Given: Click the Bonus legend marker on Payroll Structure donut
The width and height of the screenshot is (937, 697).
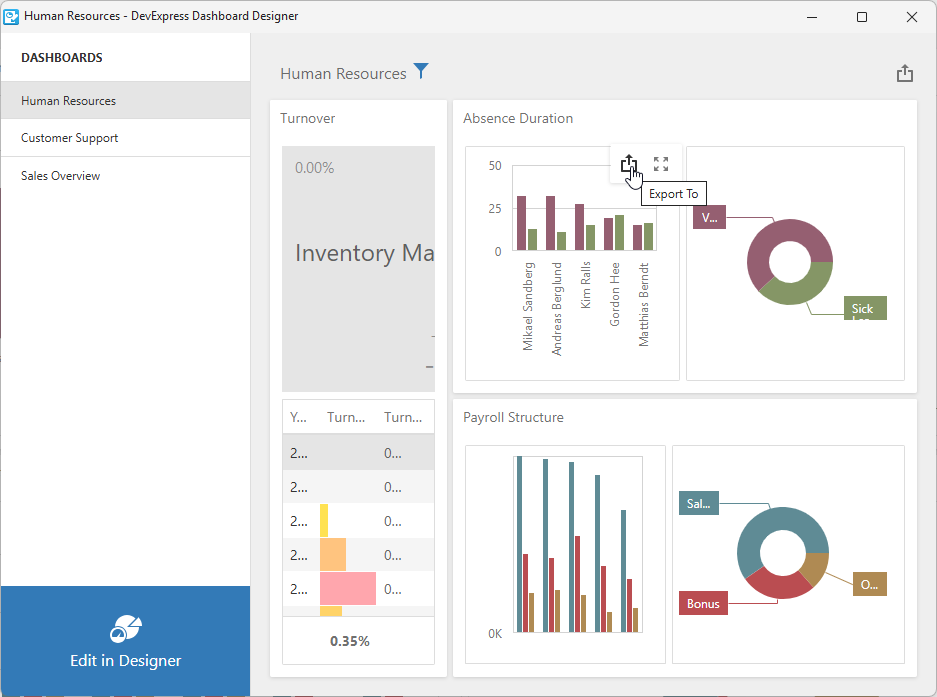Looking at the screenshot, I should click(703, 603).
